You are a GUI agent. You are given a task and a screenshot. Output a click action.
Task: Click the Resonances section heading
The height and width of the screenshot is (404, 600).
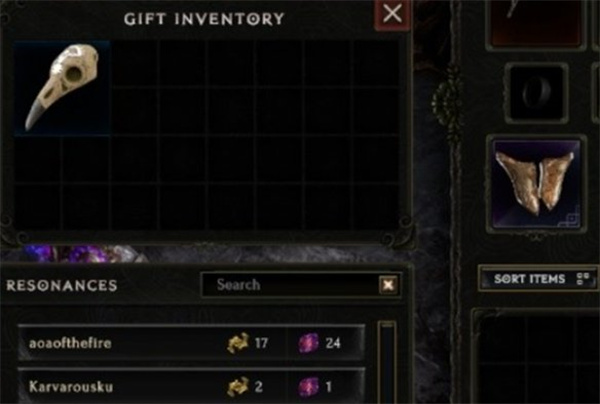click(62, 285)
